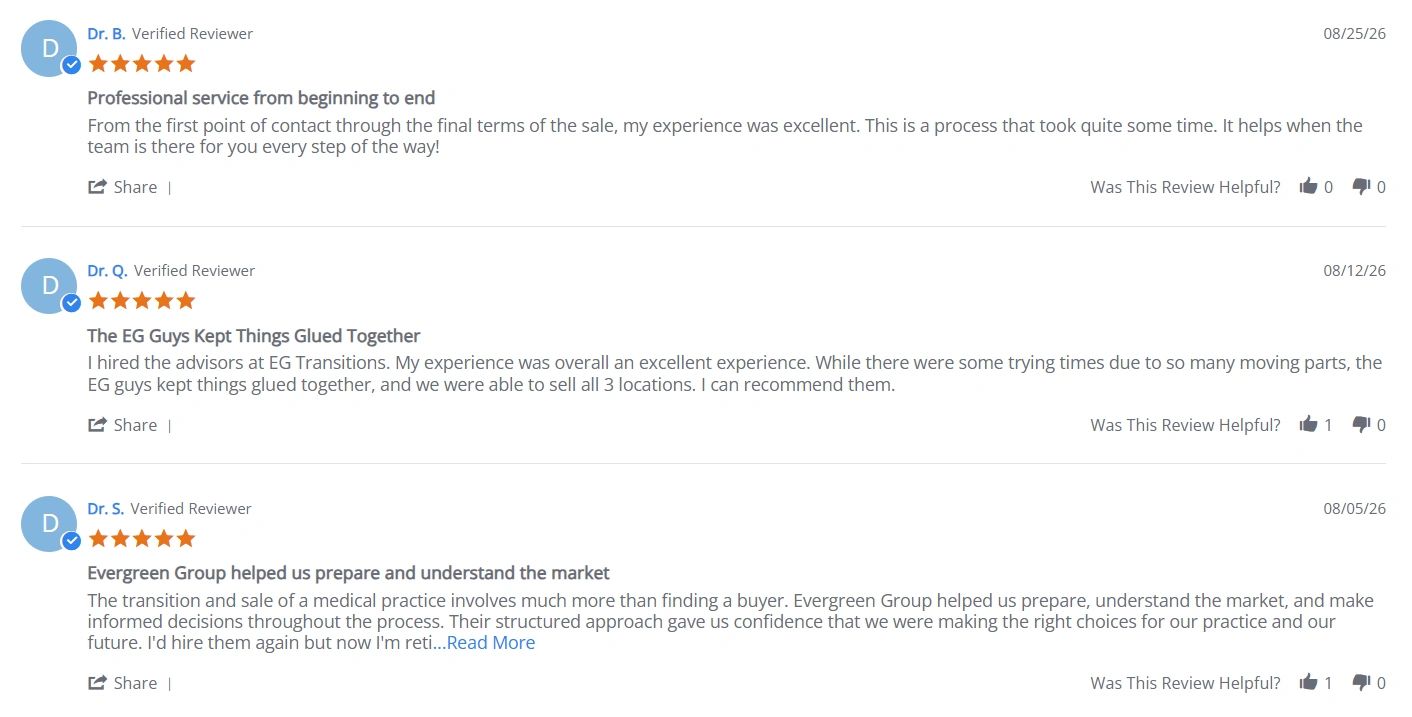Open Dr. Q. reviewer name link
Image resolution: width=1412 pixels, height=717 pixels.
click(x=107, y=271)
